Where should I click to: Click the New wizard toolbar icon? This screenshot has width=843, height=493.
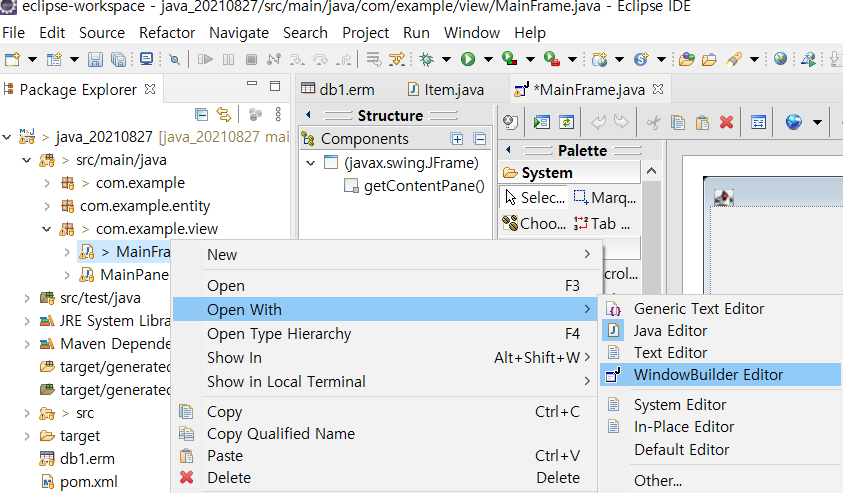tap(12, 59)
